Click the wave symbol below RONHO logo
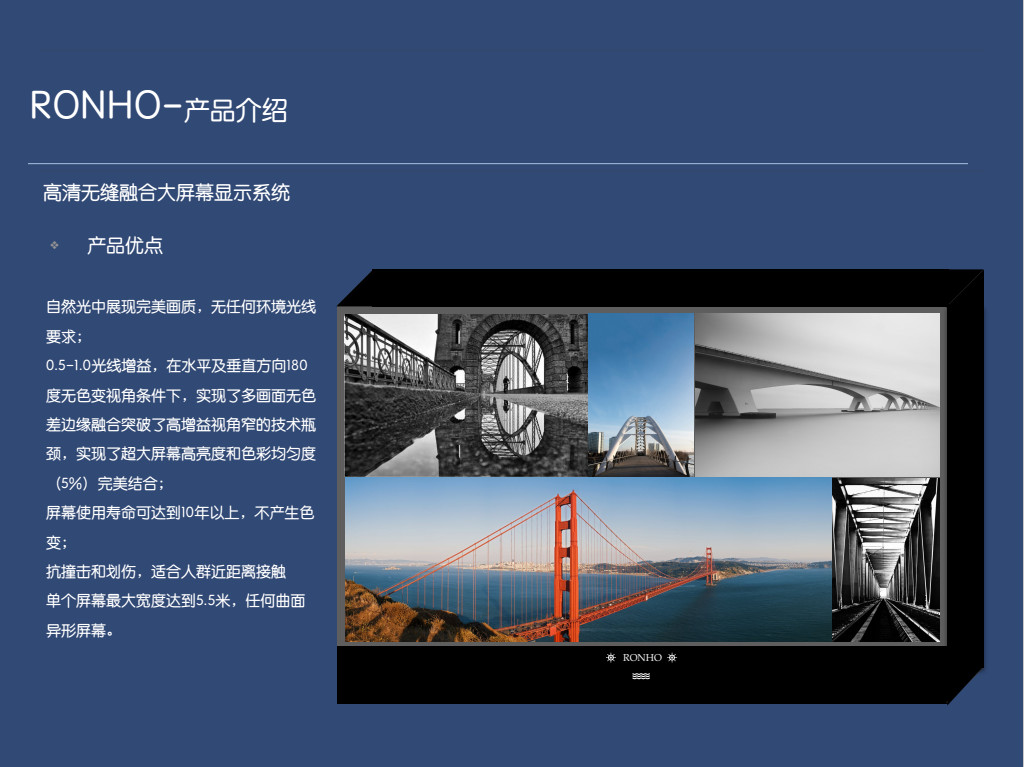Screen dimensions: 1024x767 pyautogui.click(x=641, y=677)
